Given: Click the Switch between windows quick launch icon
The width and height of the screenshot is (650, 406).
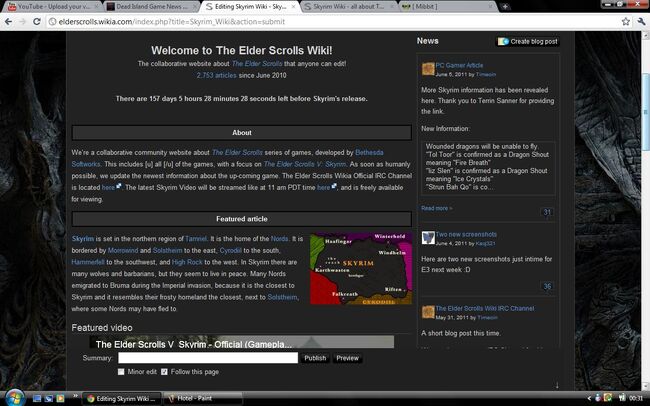Looking at the screenshot, I should [x=49, y=399].
